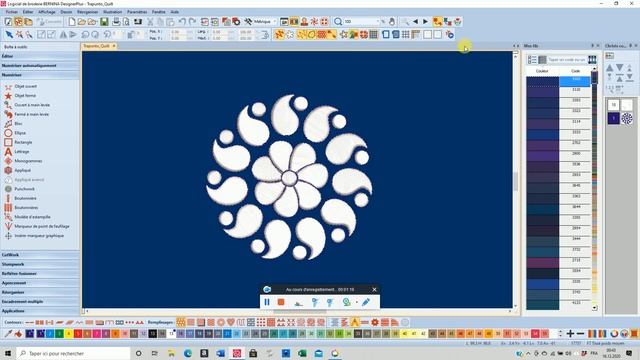This screenshot has width=640, height=360.
Task: Expand the Agencement section
Action: click(40, 283)
